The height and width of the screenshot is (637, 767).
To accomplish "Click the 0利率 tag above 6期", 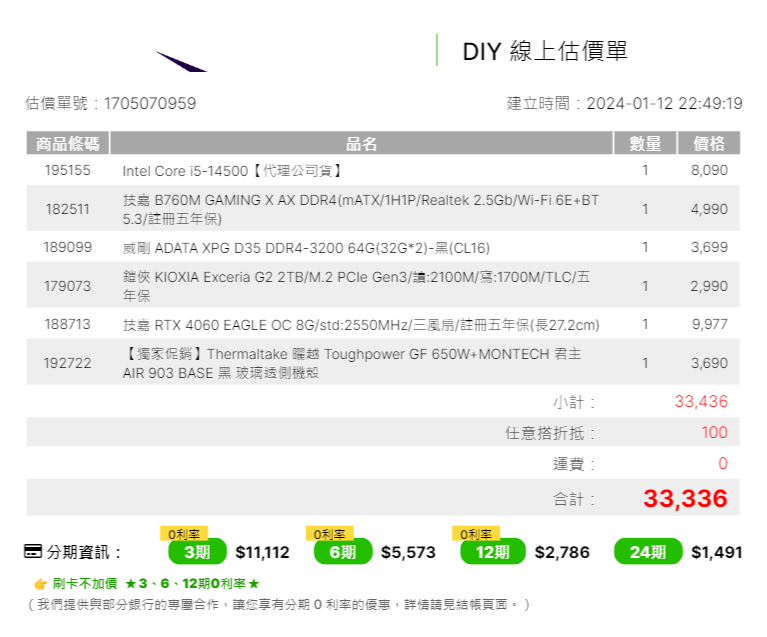I will click(329, 533).
